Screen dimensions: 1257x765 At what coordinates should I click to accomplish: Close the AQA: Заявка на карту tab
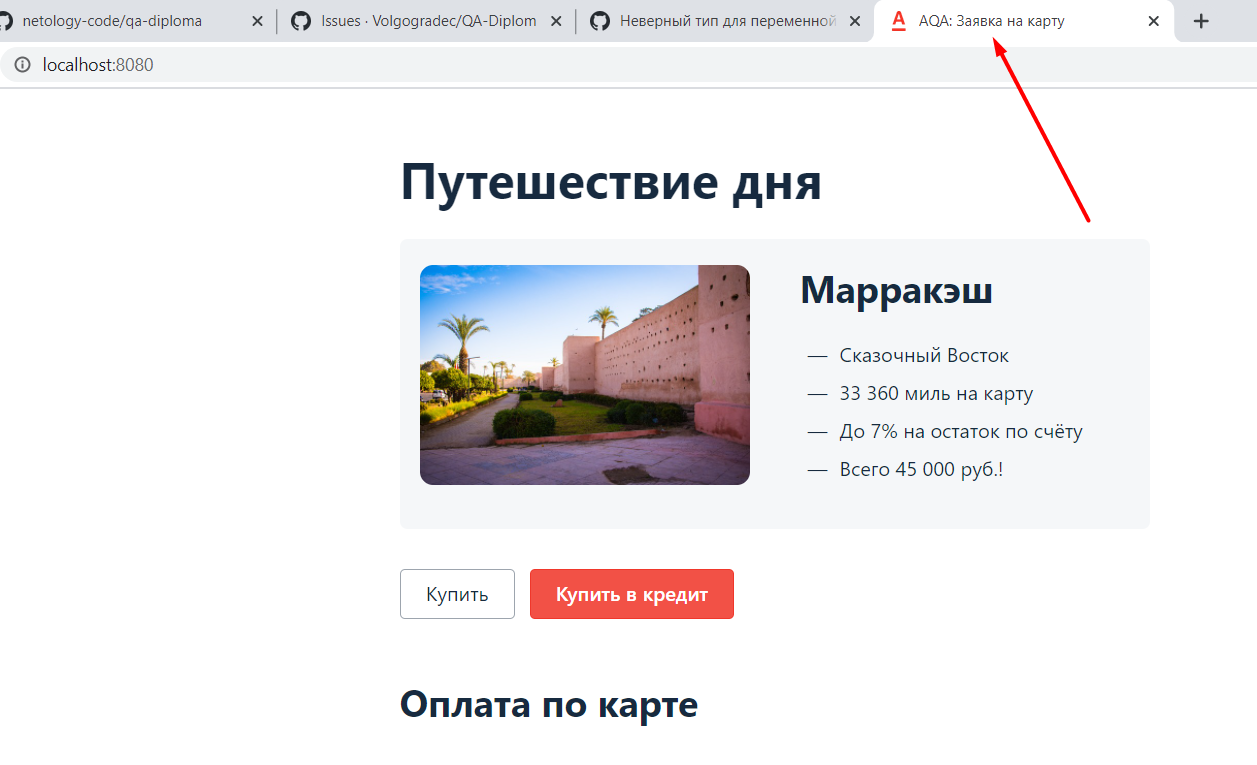click(x=1153, y=21)
